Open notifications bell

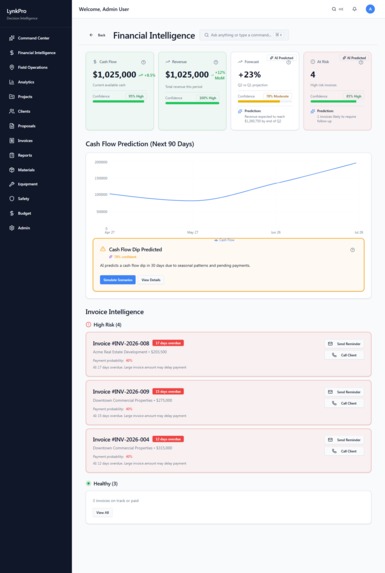[x=354, y=9]
